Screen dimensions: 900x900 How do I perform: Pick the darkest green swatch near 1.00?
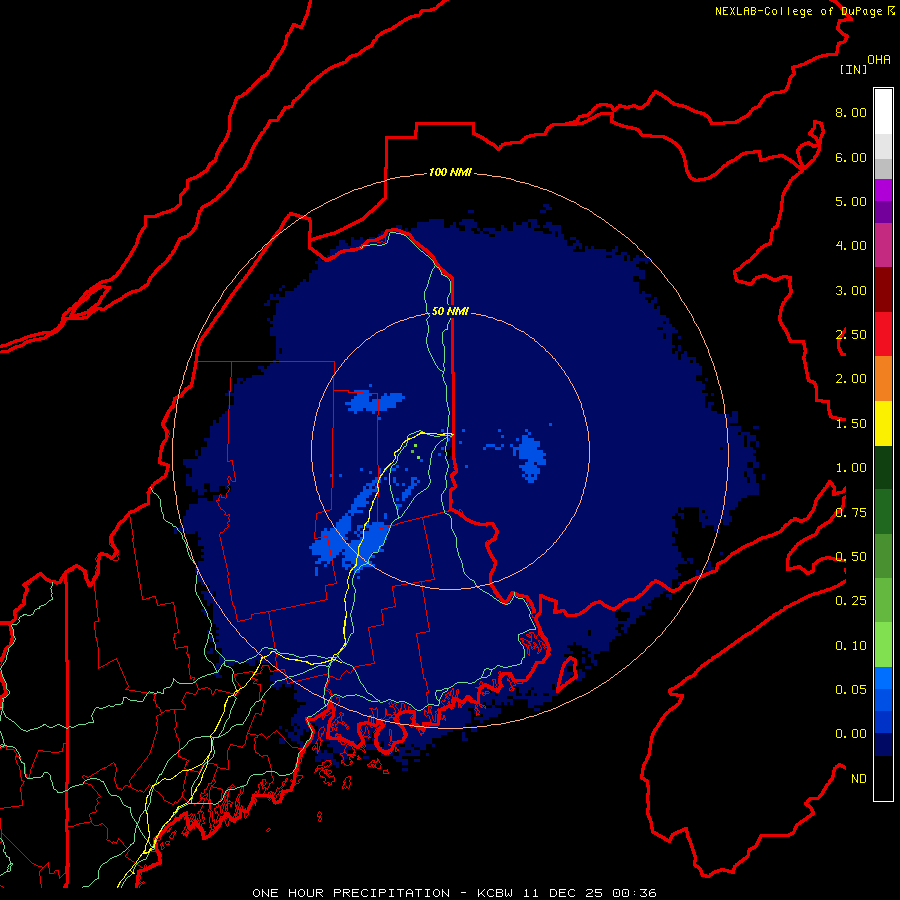[883, 467]
